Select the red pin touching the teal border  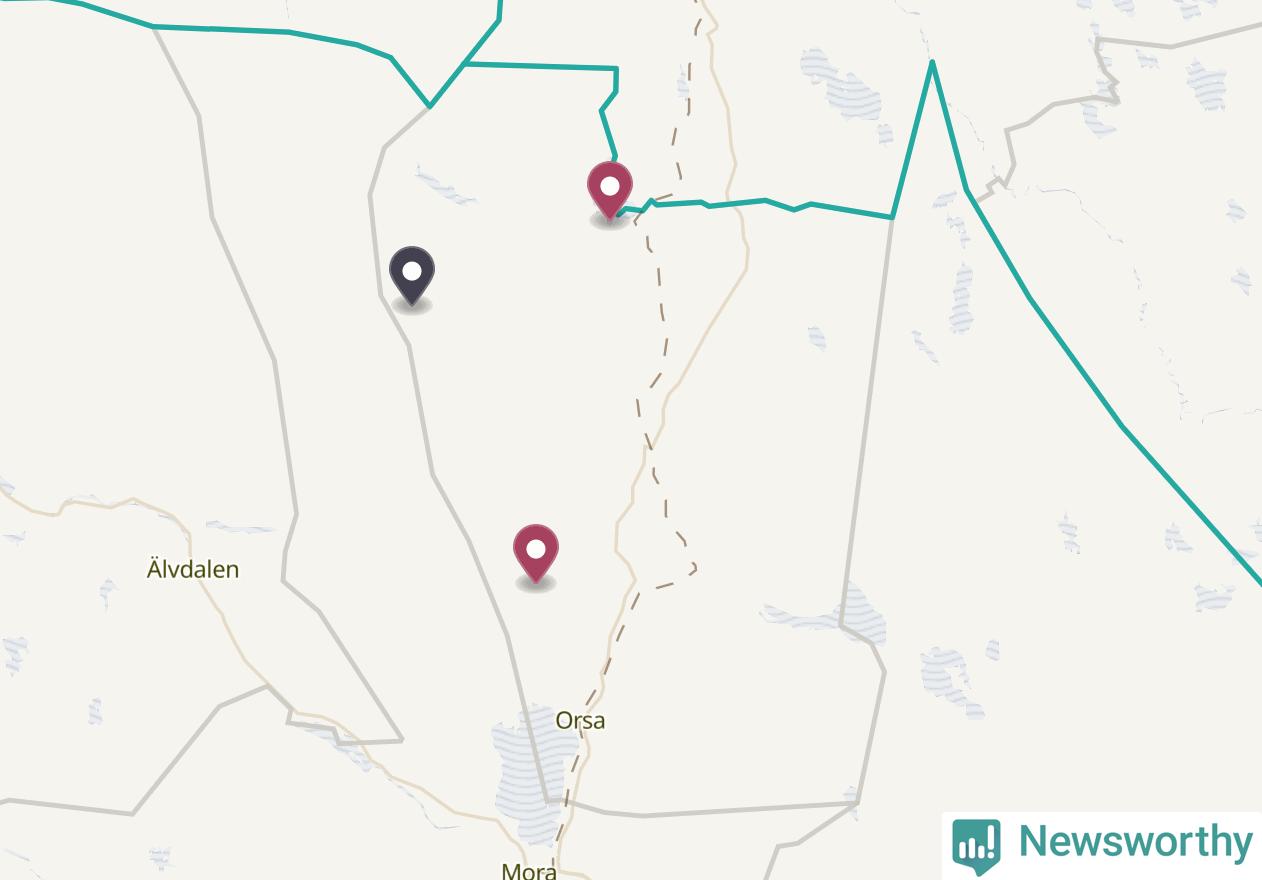click(609, 192)
